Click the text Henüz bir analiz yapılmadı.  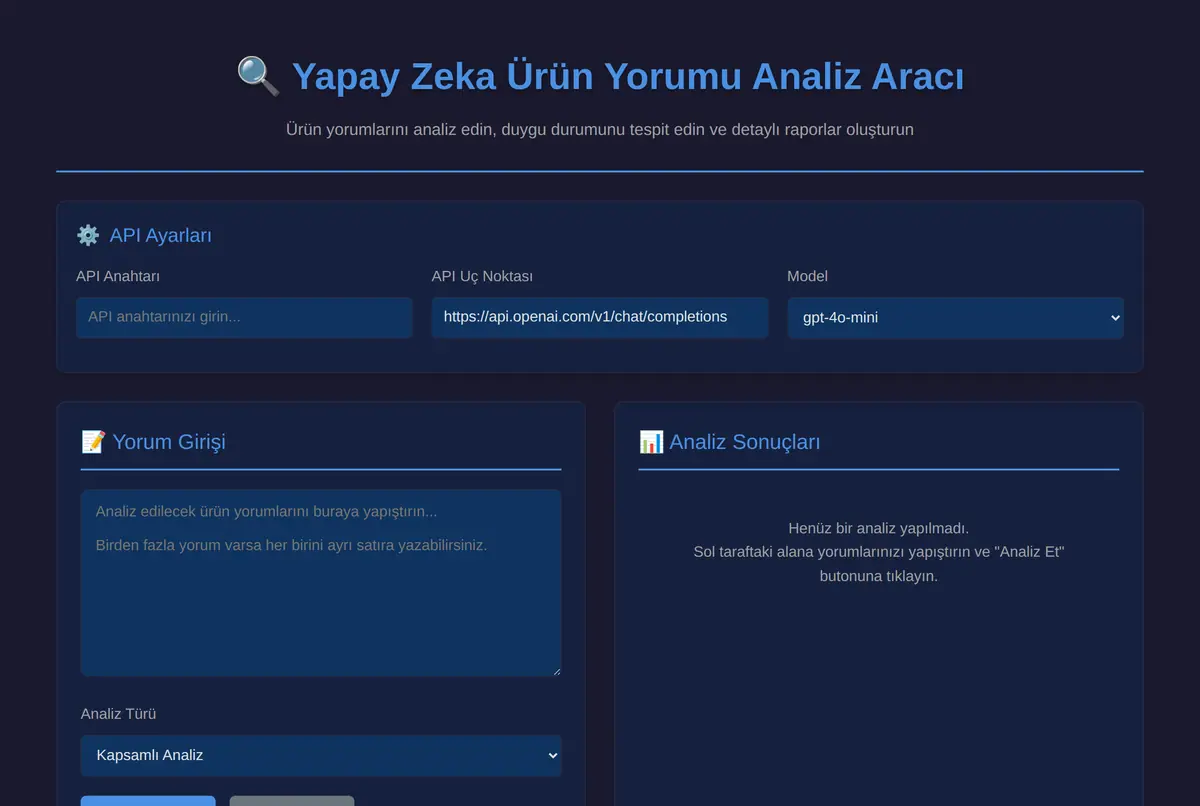tap(879, 528)
